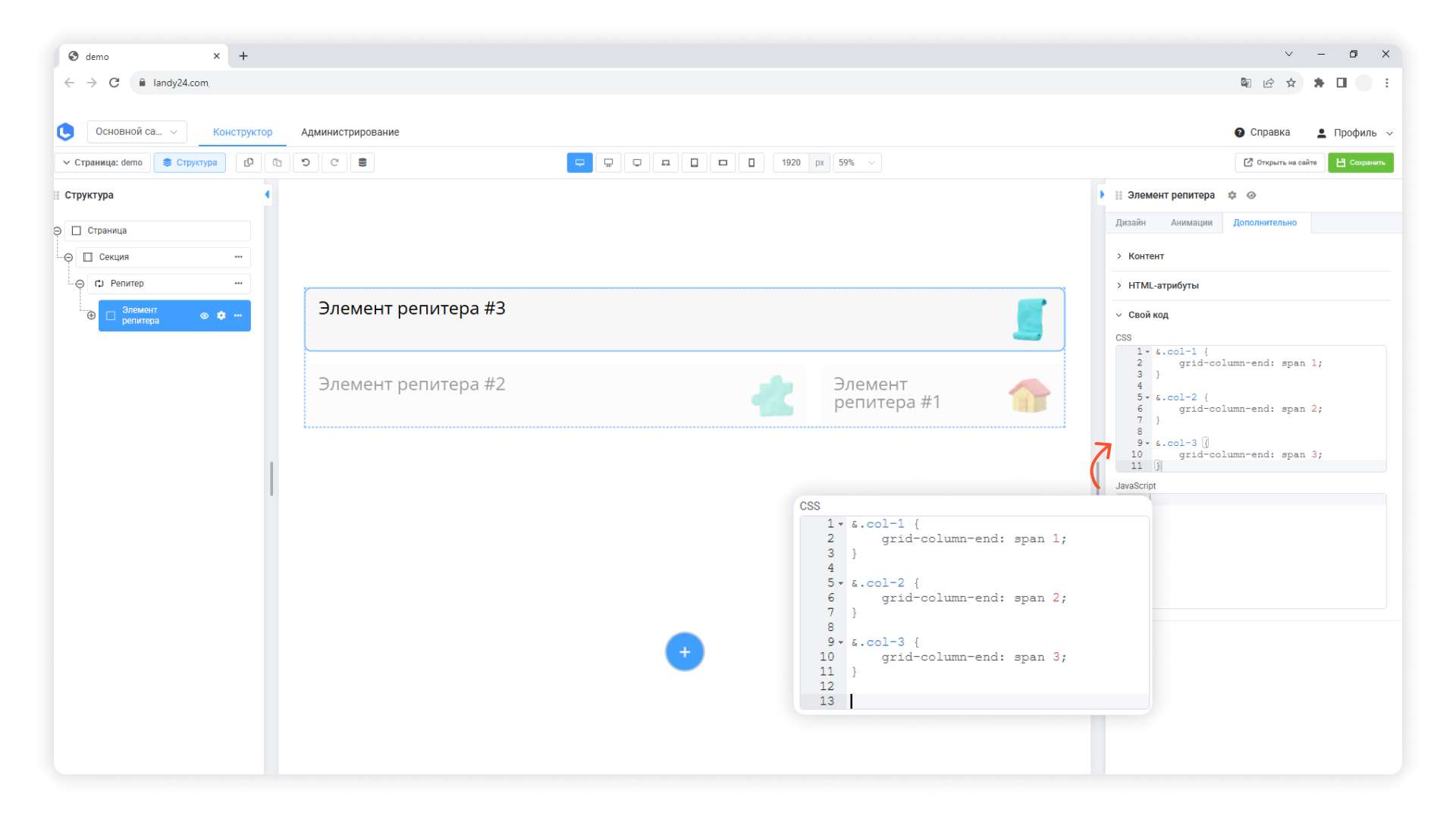Expand the HTML-атрибуты section
The image size is (1456, 819).
1163,286
